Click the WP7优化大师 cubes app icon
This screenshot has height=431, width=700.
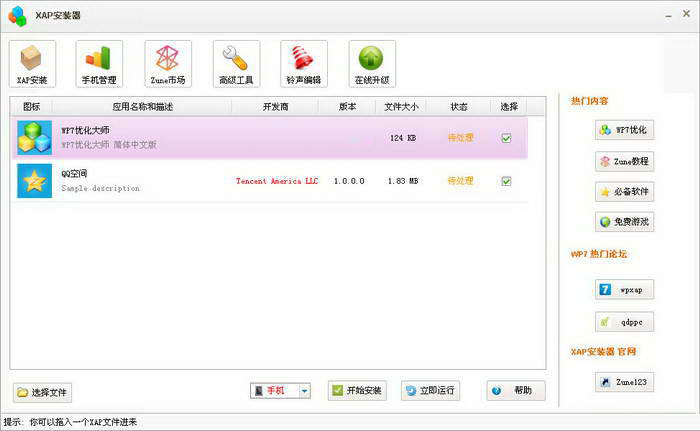click(x=34, y=138)
